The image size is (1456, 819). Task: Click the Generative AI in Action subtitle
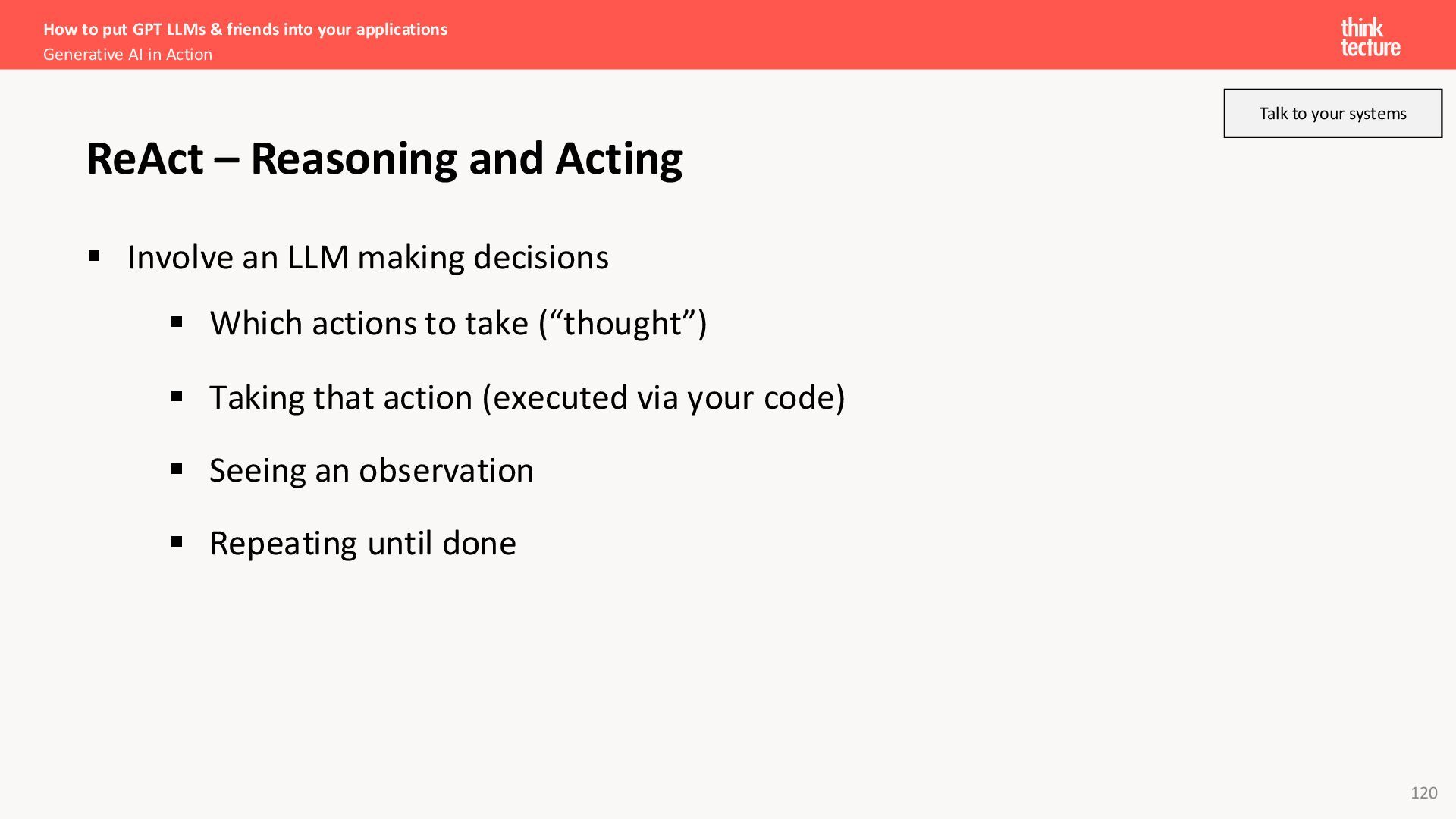coord(127,55)
